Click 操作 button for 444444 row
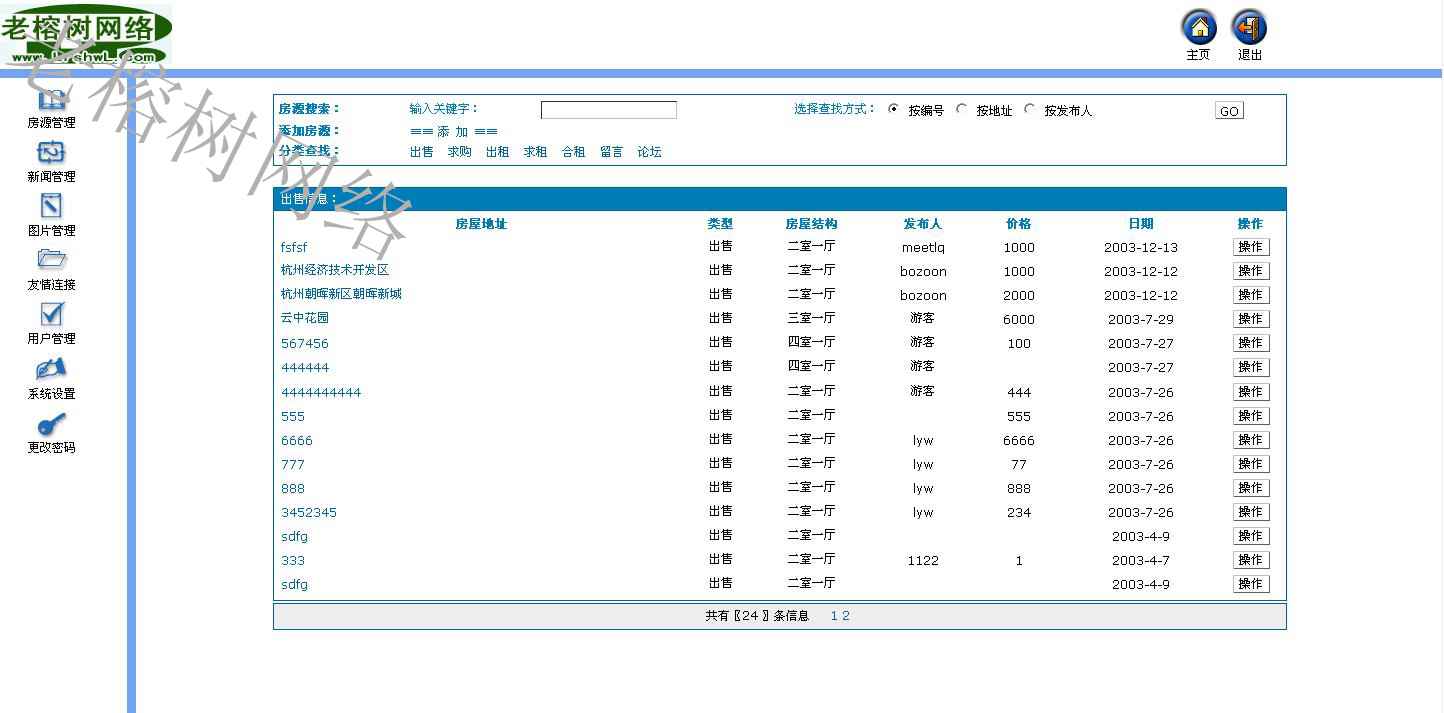Viewport: 1444px width, 713px height. [1251, 367]
